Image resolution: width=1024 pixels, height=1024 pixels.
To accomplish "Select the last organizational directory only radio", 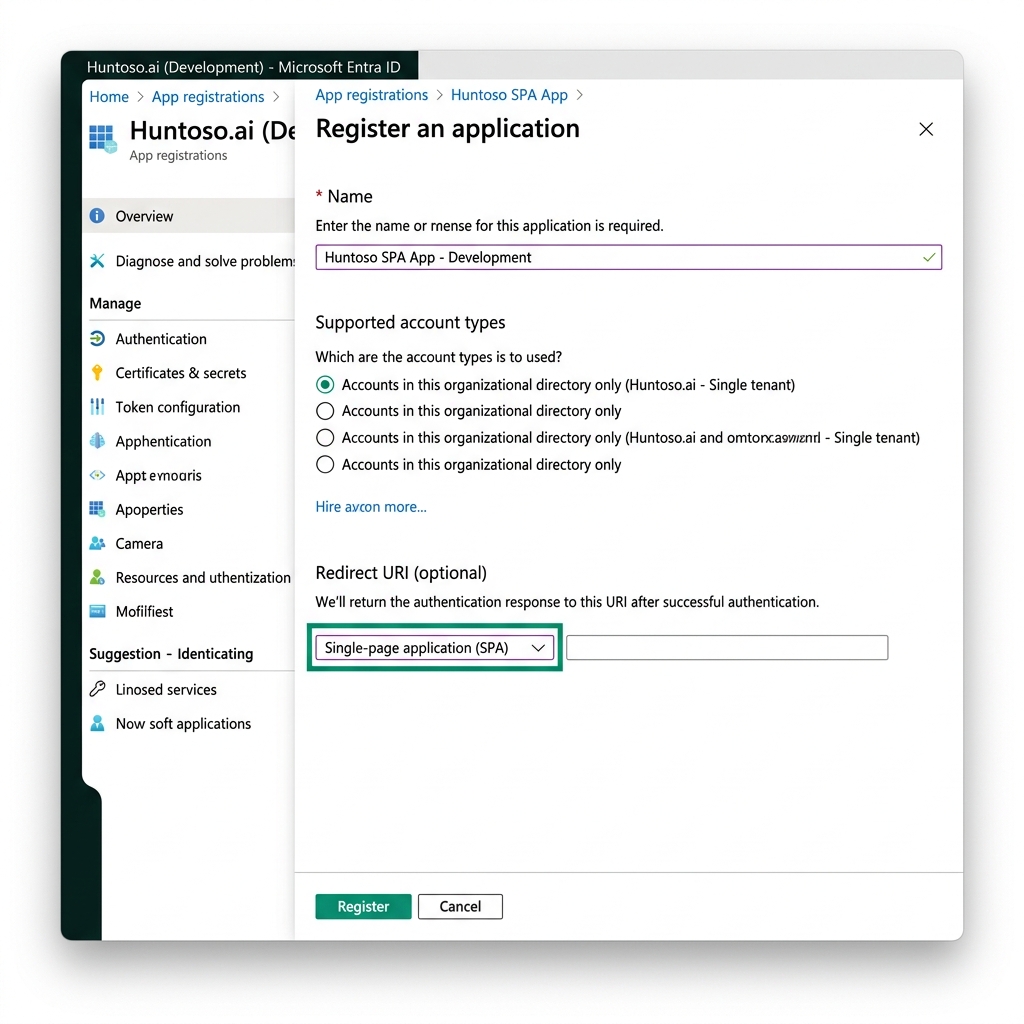I will 325,464.
